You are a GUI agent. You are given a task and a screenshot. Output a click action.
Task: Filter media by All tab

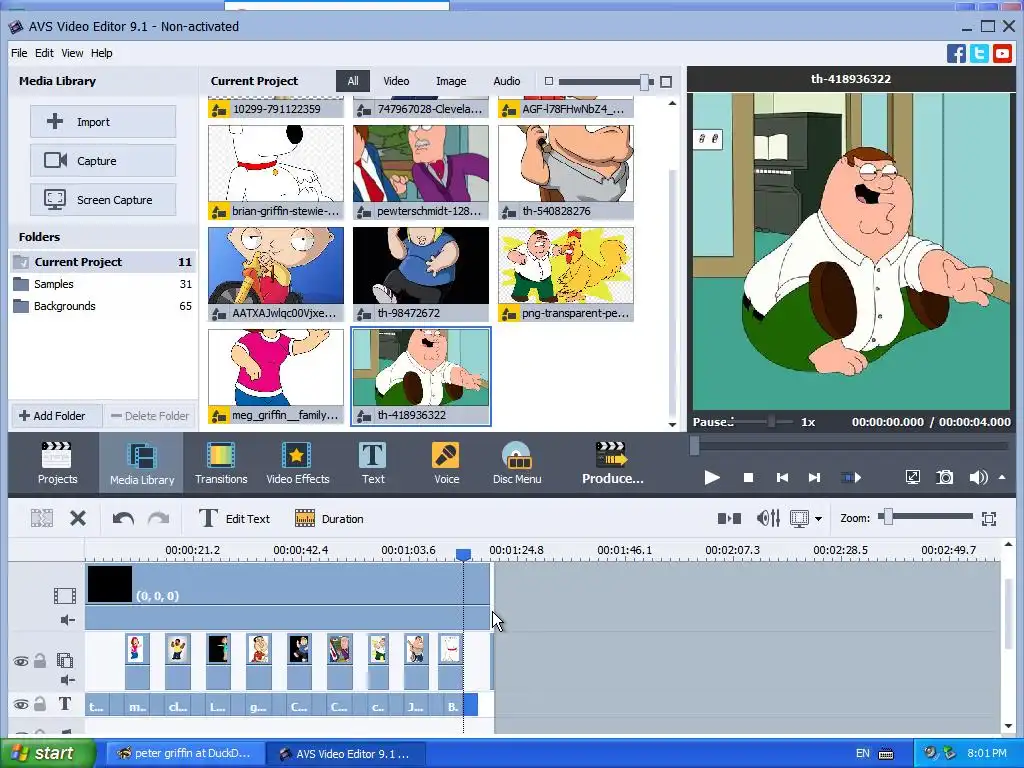point(353,81)
